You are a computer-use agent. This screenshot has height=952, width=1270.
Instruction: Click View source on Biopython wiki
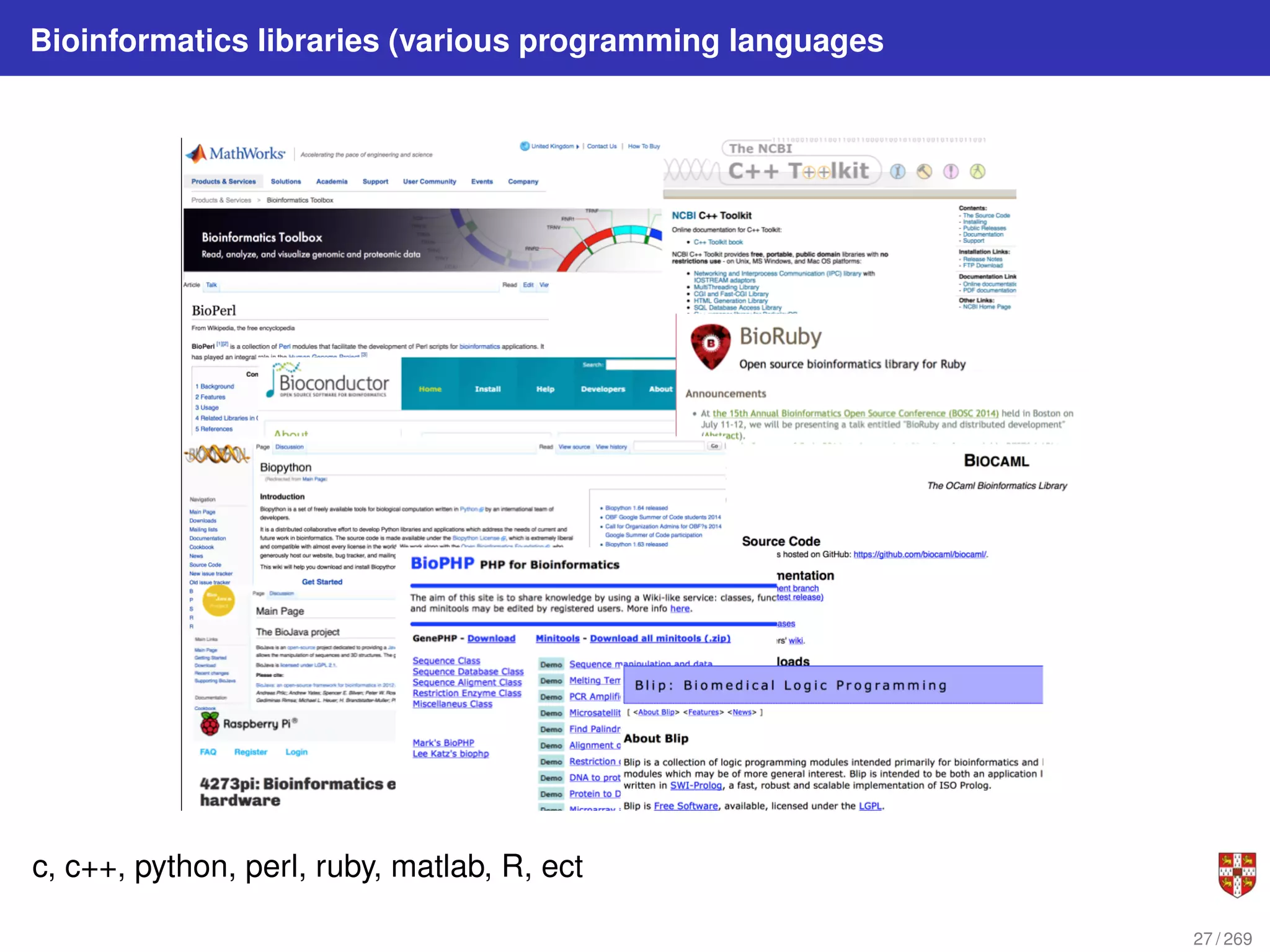574,447
